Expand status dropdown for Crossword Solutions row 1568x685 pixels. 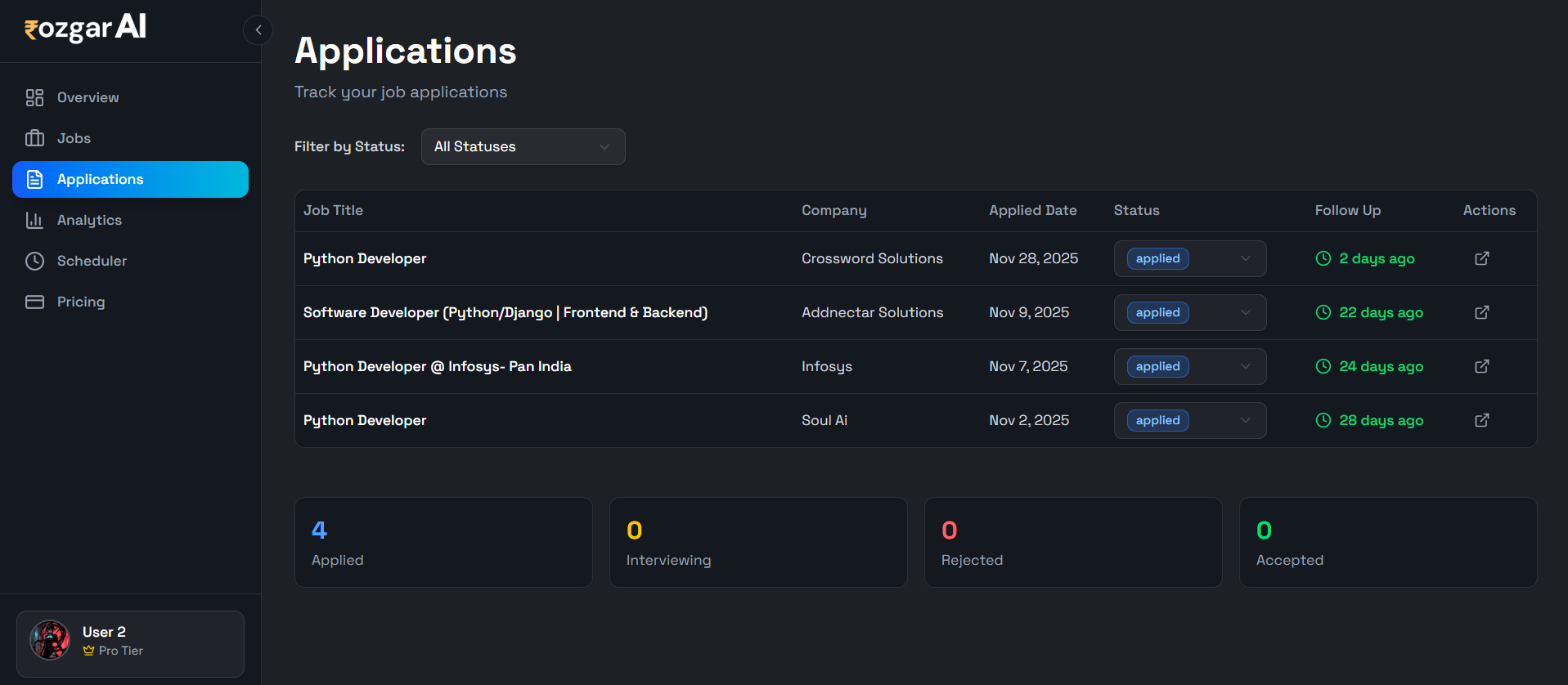tap(1189, 258)
